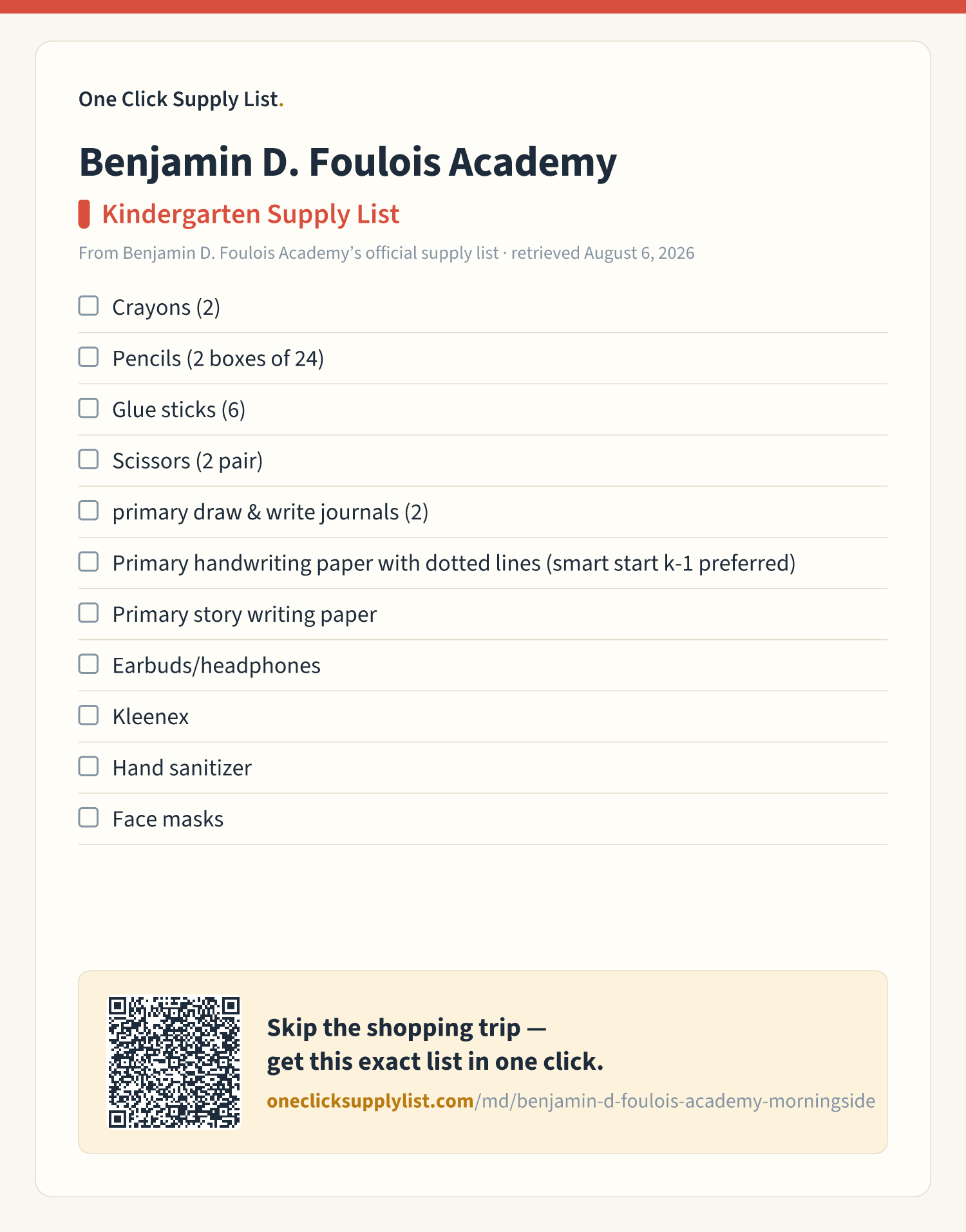Check Primary handwriting paper with dotted lines
Screen dimensions: 966x1232
pos(88,562)
